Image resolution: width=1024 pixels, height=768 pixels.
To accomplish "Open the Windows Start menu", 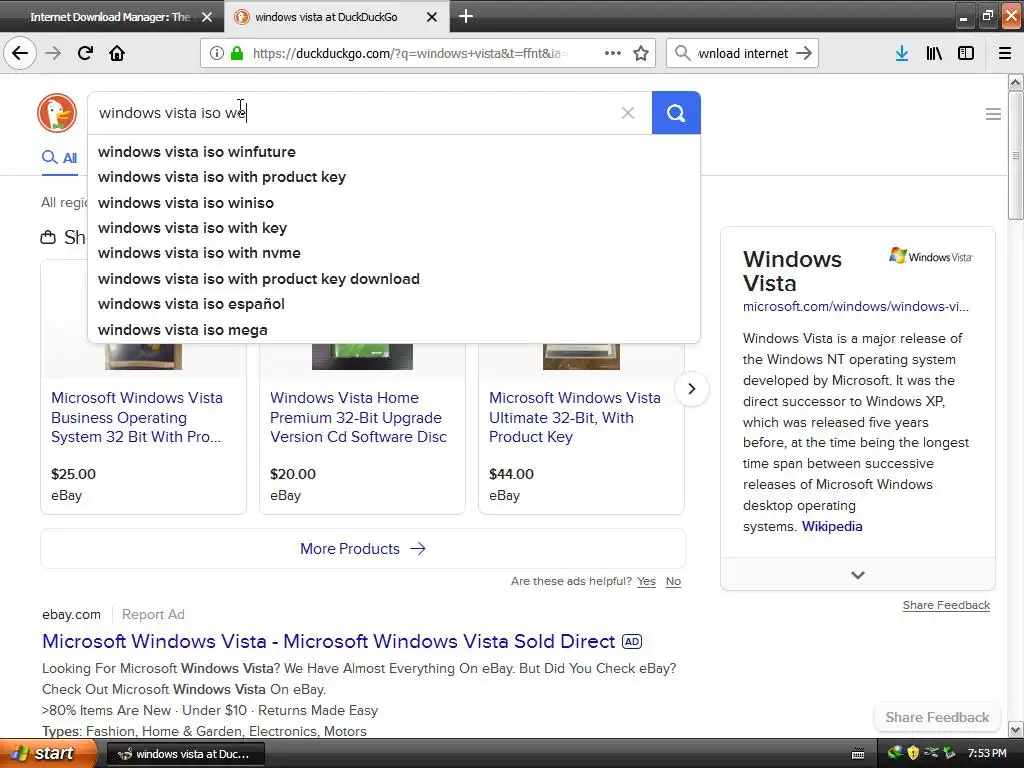I will (x=48, y=754).
